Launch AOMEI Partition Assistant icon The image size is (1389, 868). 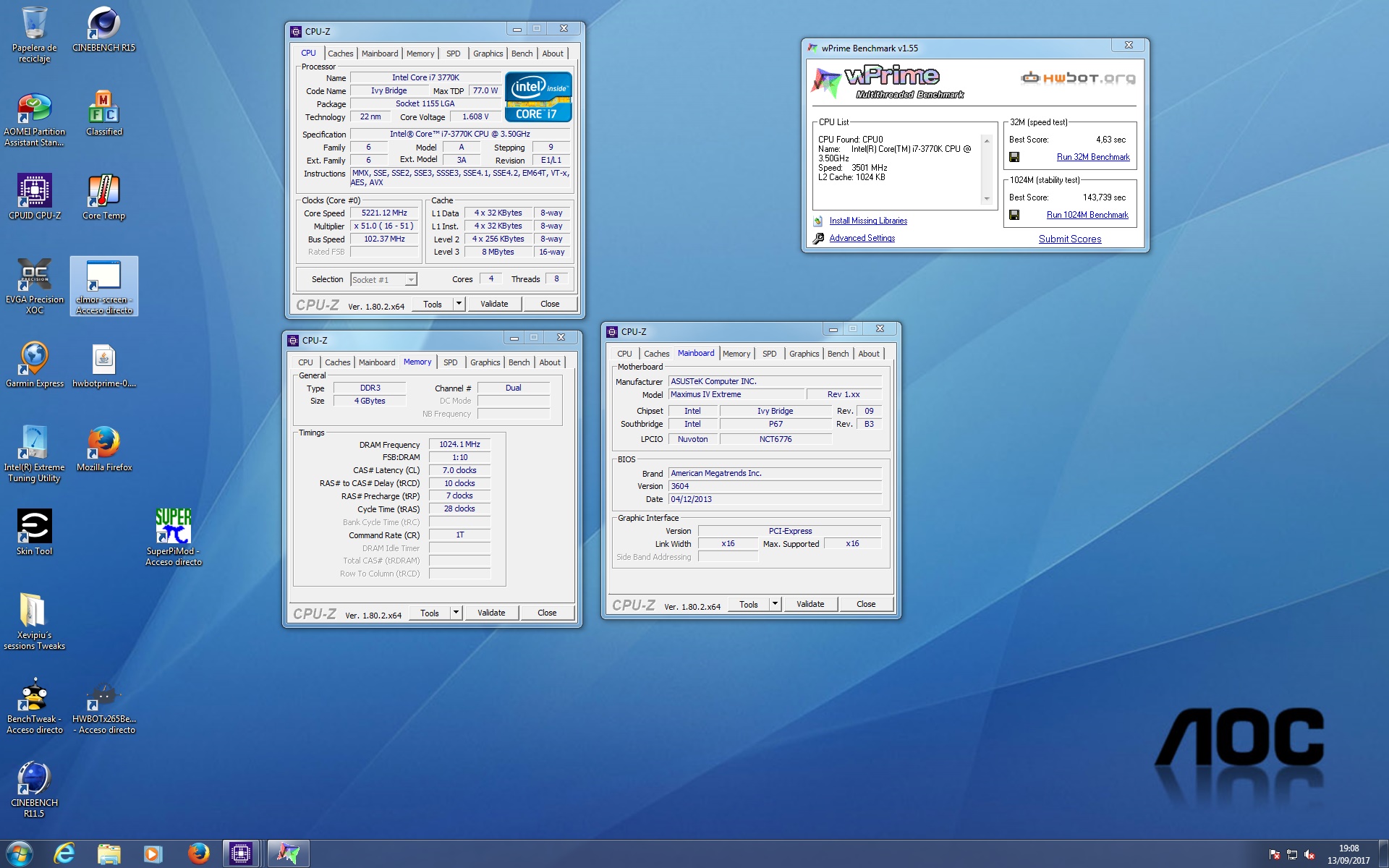pos(34,119)
